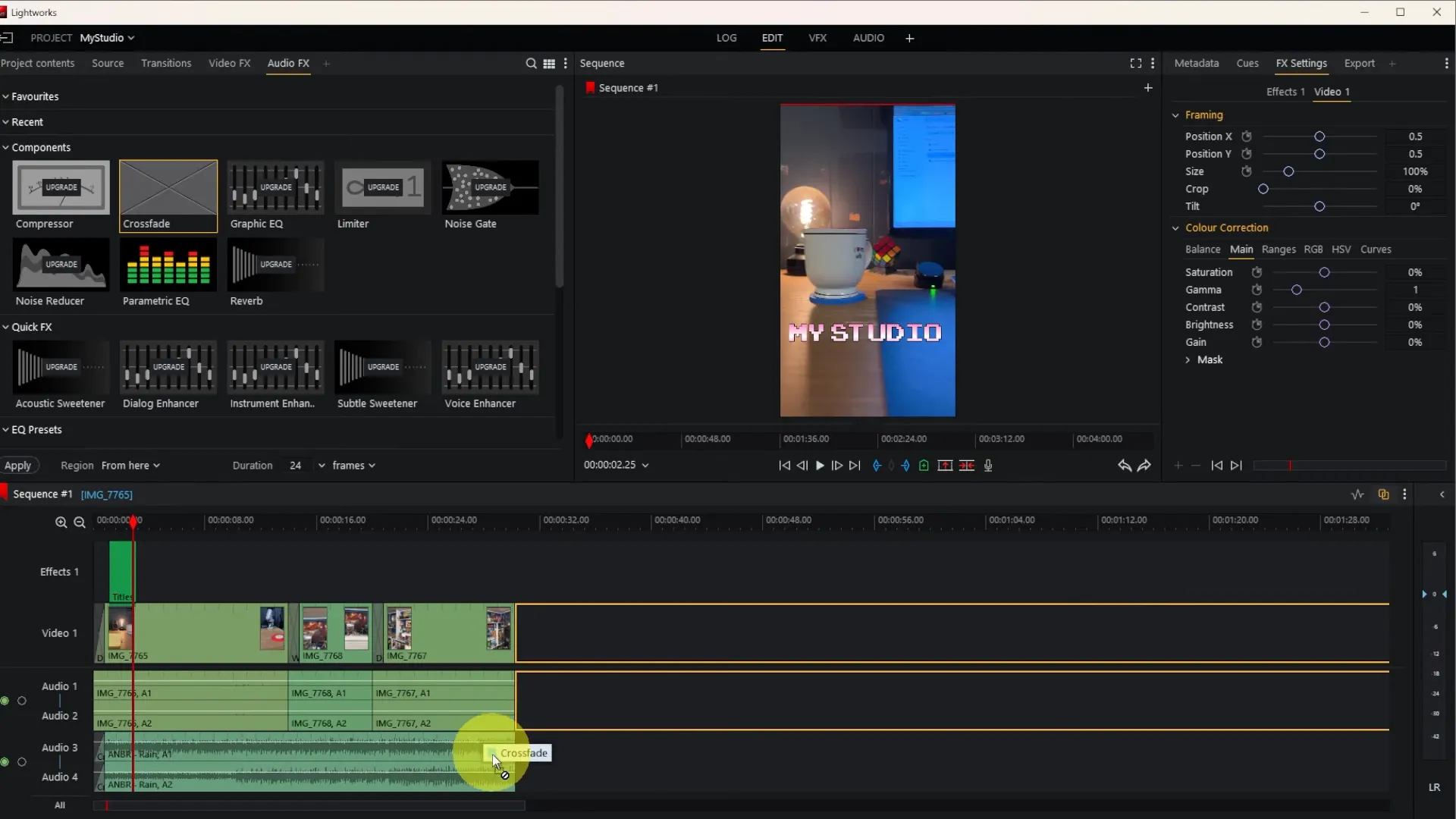Open the AUDIO workspace tab
Image resolution: width=1456 pixels, height=819 pixels.
coord(868,38)
